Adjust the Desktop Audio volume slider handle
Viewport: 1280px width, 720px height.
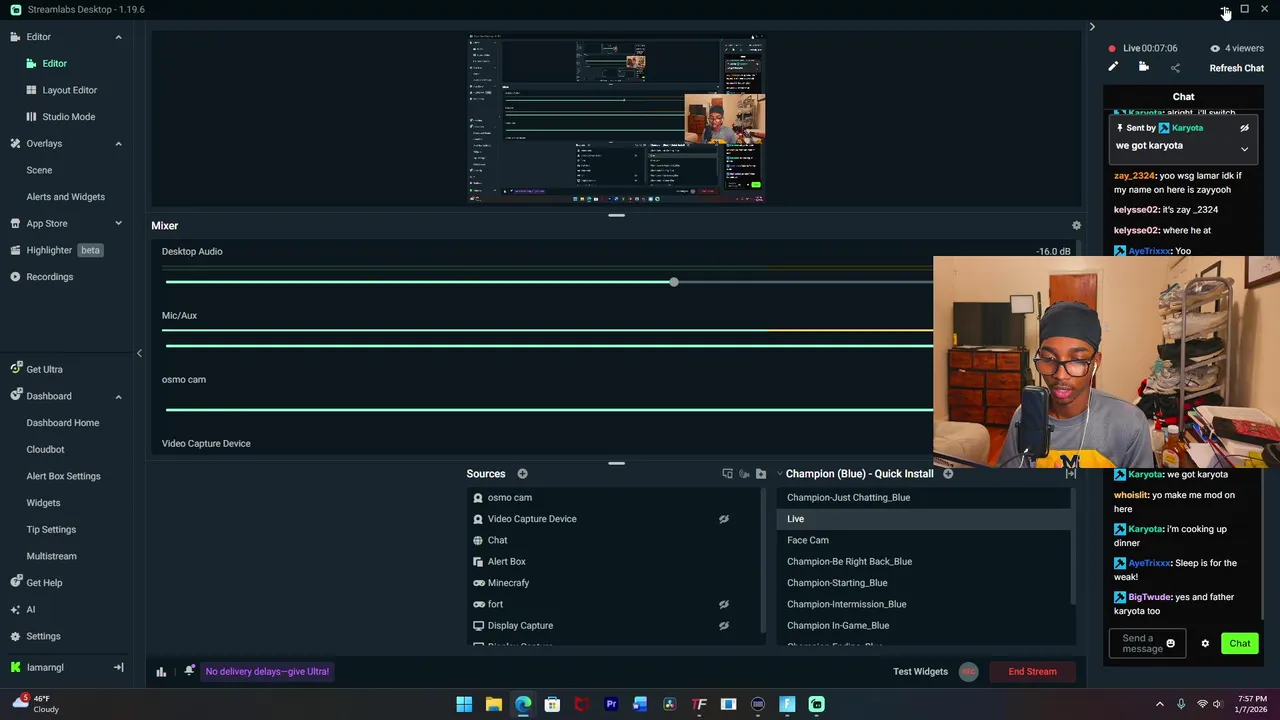[x=674, y=282]
